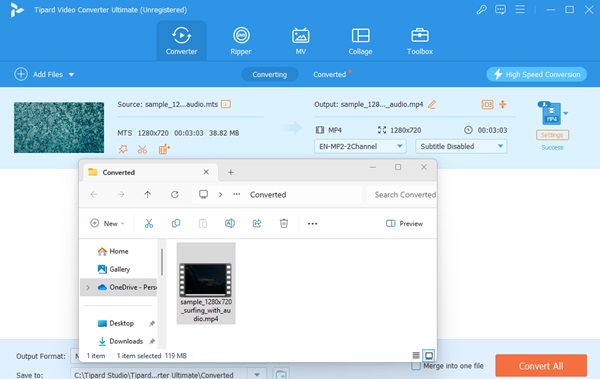This screenshot has width=600, height=379.
Task: Go back in File Explorer
Action: [94, 194]
